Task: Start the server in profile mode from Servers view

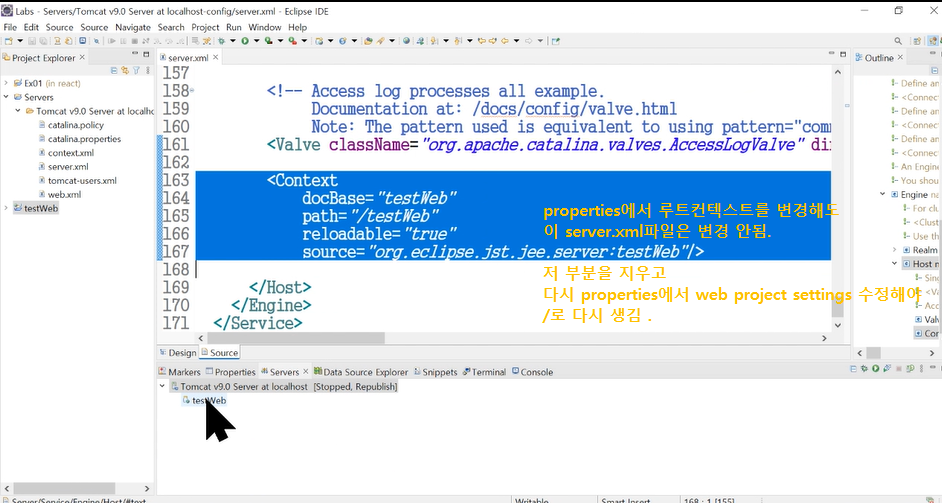Action: tap(887, 368)
